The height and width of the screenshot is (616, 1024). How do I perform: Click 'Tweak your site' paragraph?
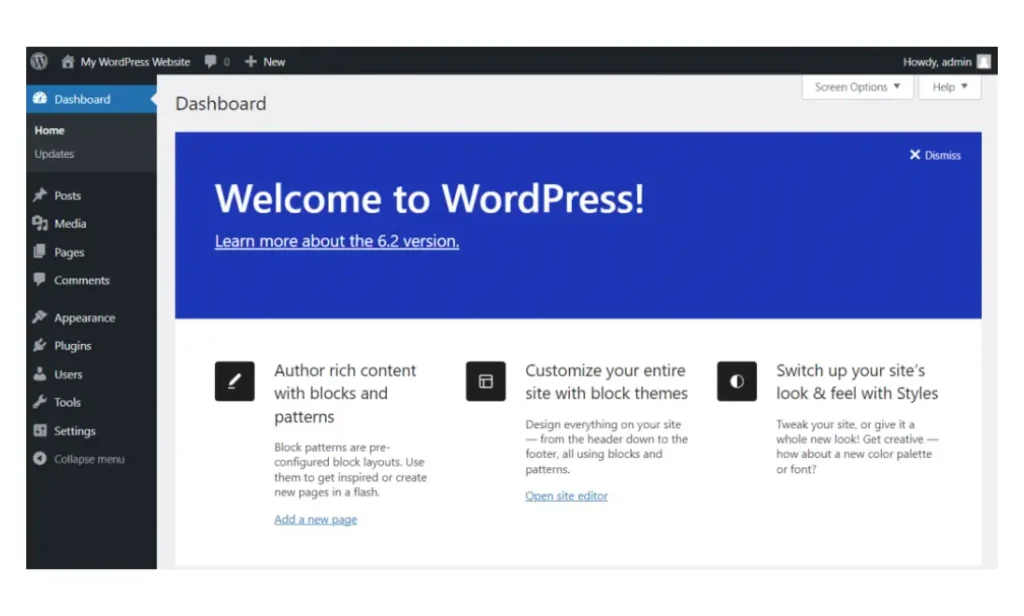(x=857, y=447)
